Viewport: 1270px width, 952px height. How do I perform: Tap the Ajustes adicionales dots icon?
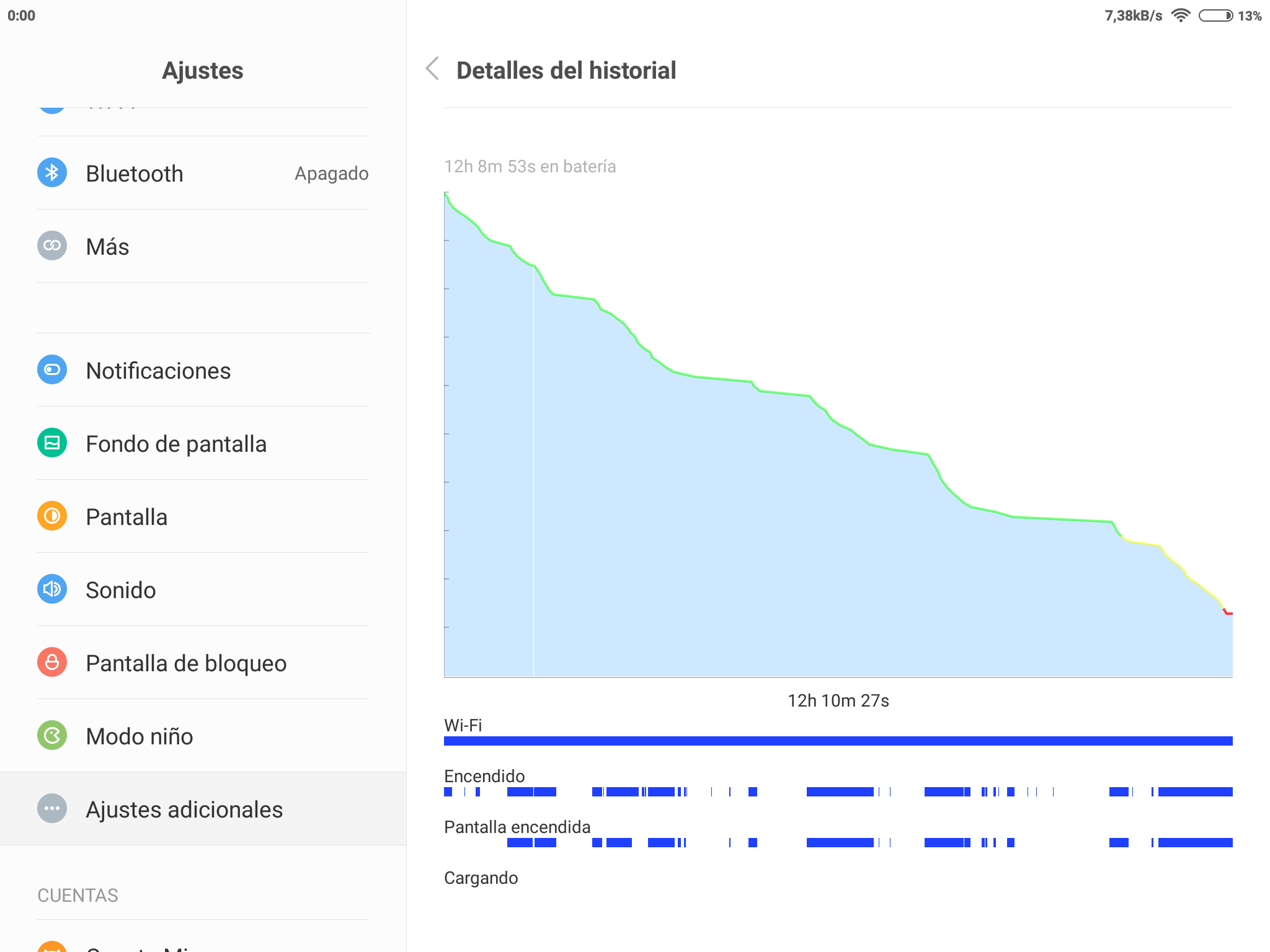(x=52, y=809)
